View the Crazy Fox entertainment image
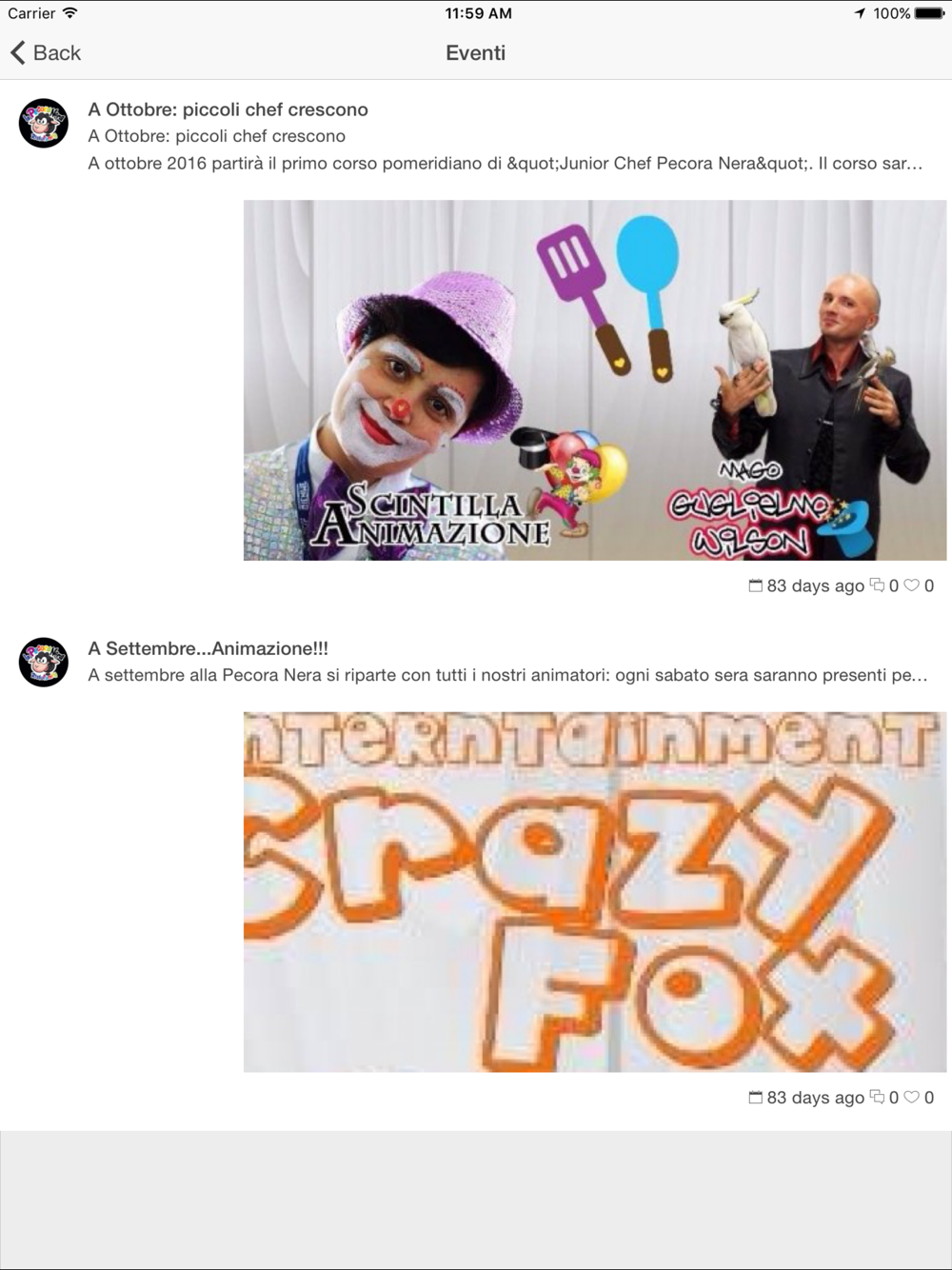 595,891
